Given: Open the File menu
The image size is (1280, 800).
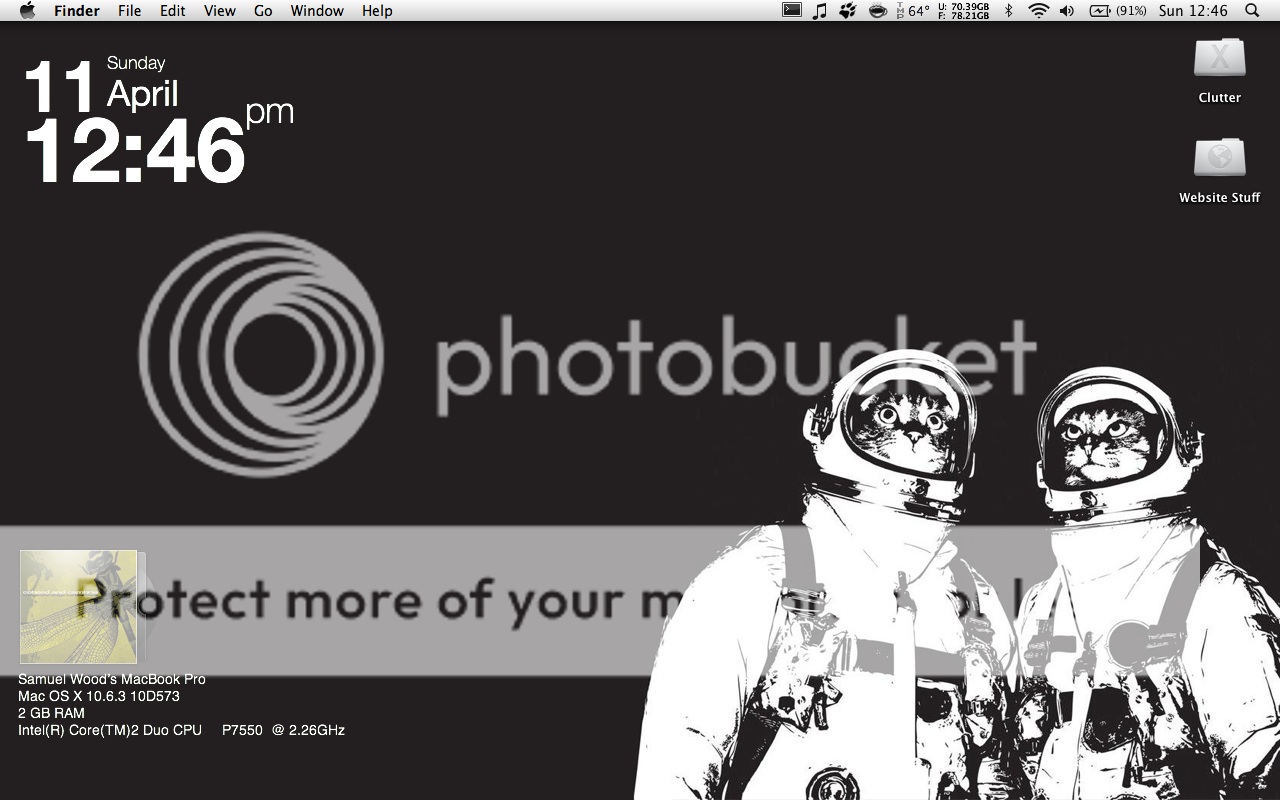Looking at the screenshot, I should pyautogui.click(x=129, y=11).
